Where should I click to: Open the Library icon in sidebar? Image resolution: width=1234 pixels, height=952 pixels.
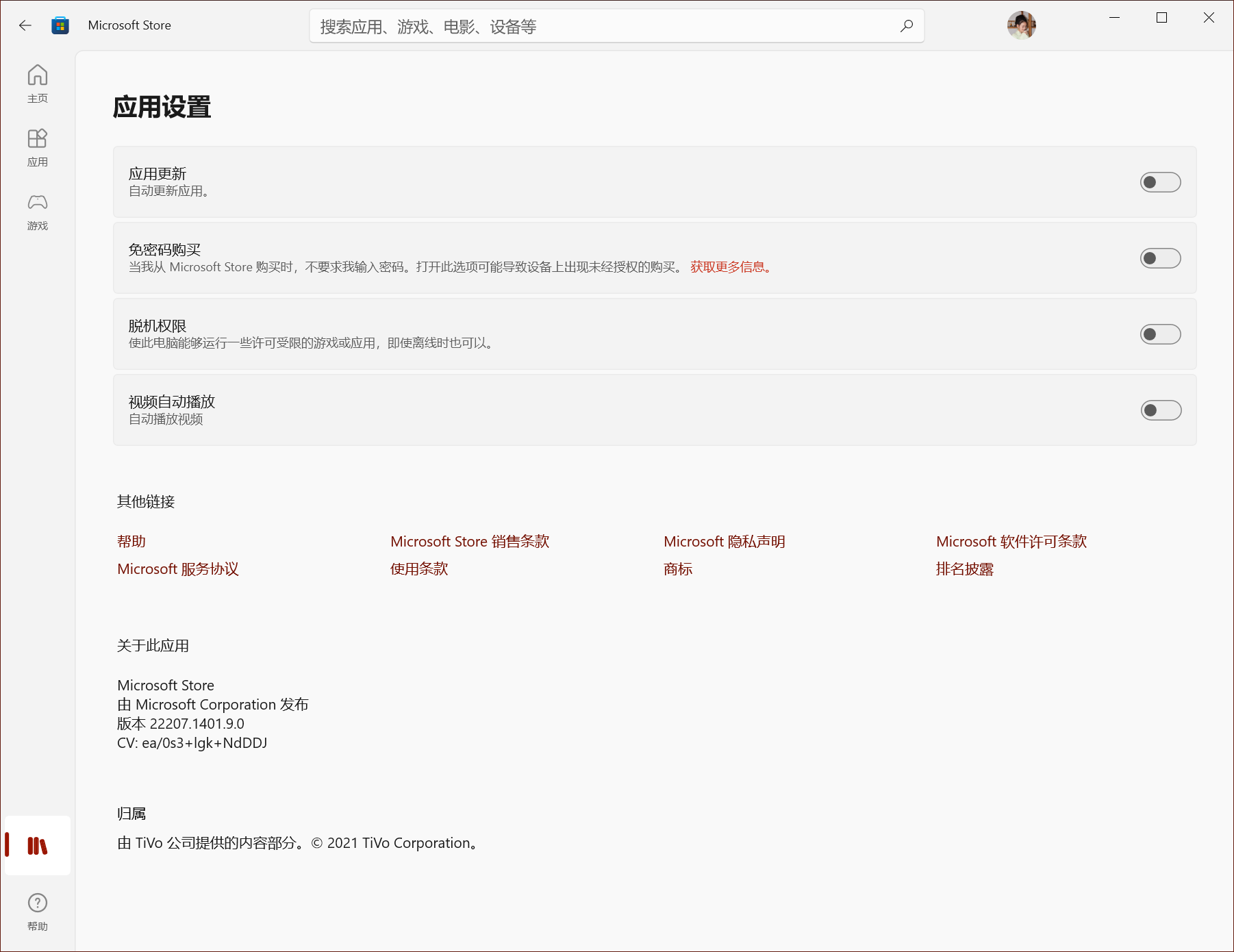(x=38, y=846)
